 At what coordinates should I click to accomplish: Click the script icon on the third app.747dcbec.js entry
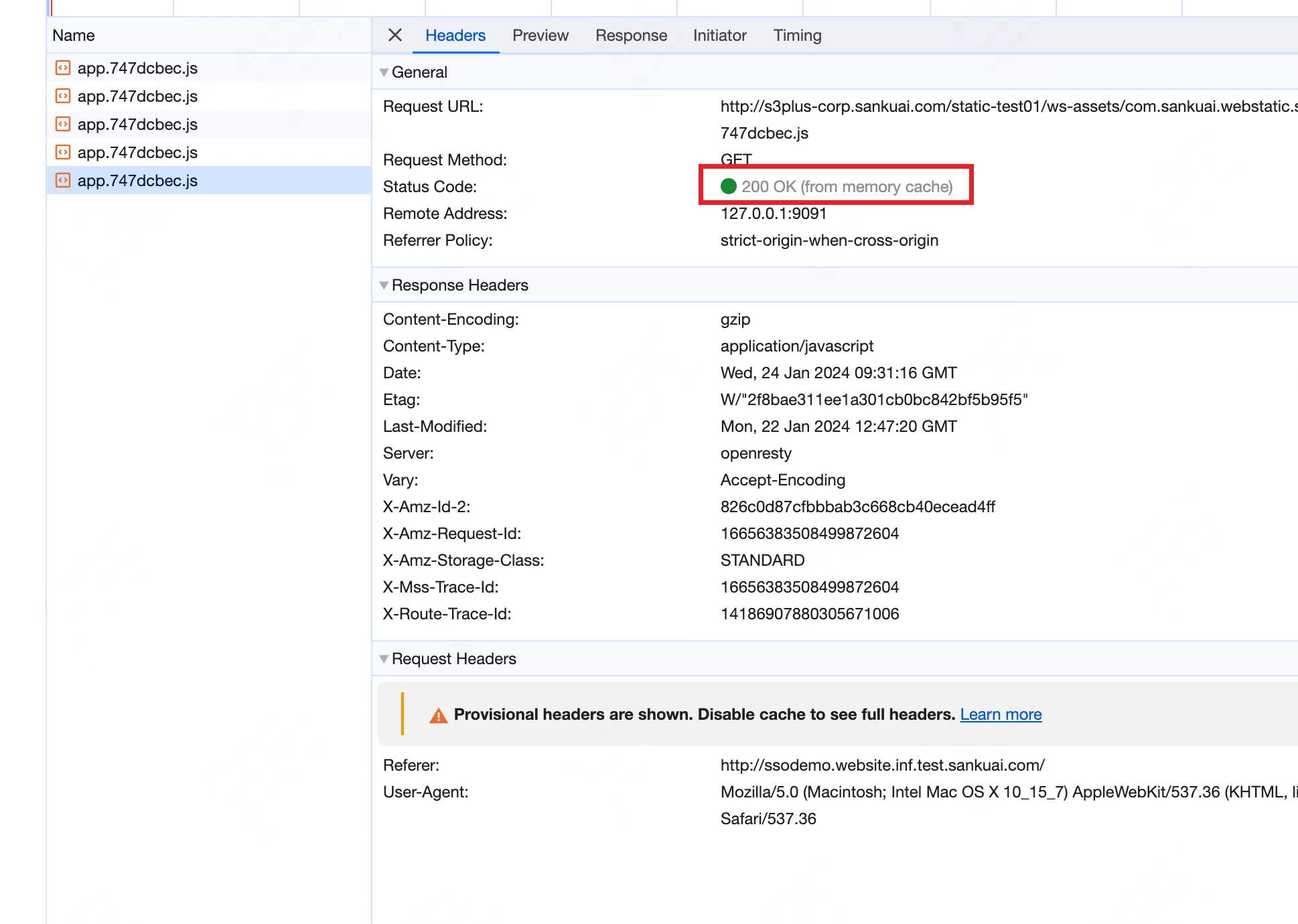pyautogui.click(x=63, y=124)
